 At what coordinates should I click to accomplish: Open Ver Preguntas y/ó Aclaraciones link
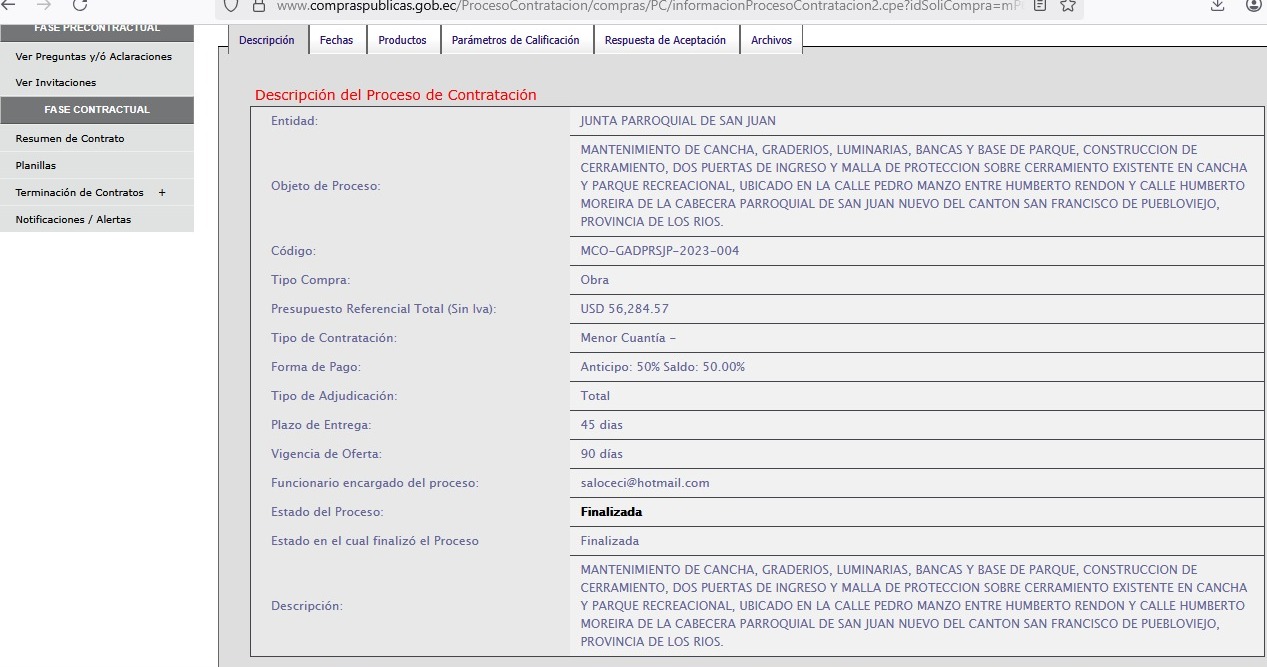coord(93,56)
